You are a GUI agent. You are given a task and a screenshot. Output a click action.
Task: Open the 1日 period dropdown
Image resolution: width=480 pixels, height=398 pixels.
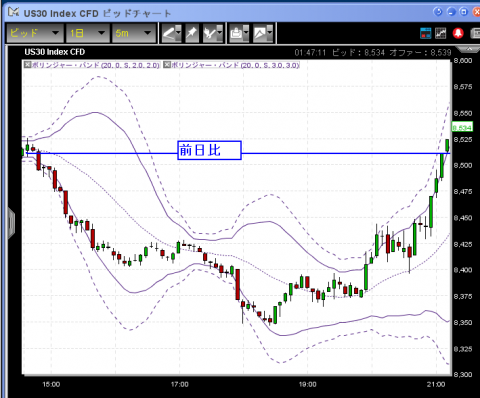(88, 33)
